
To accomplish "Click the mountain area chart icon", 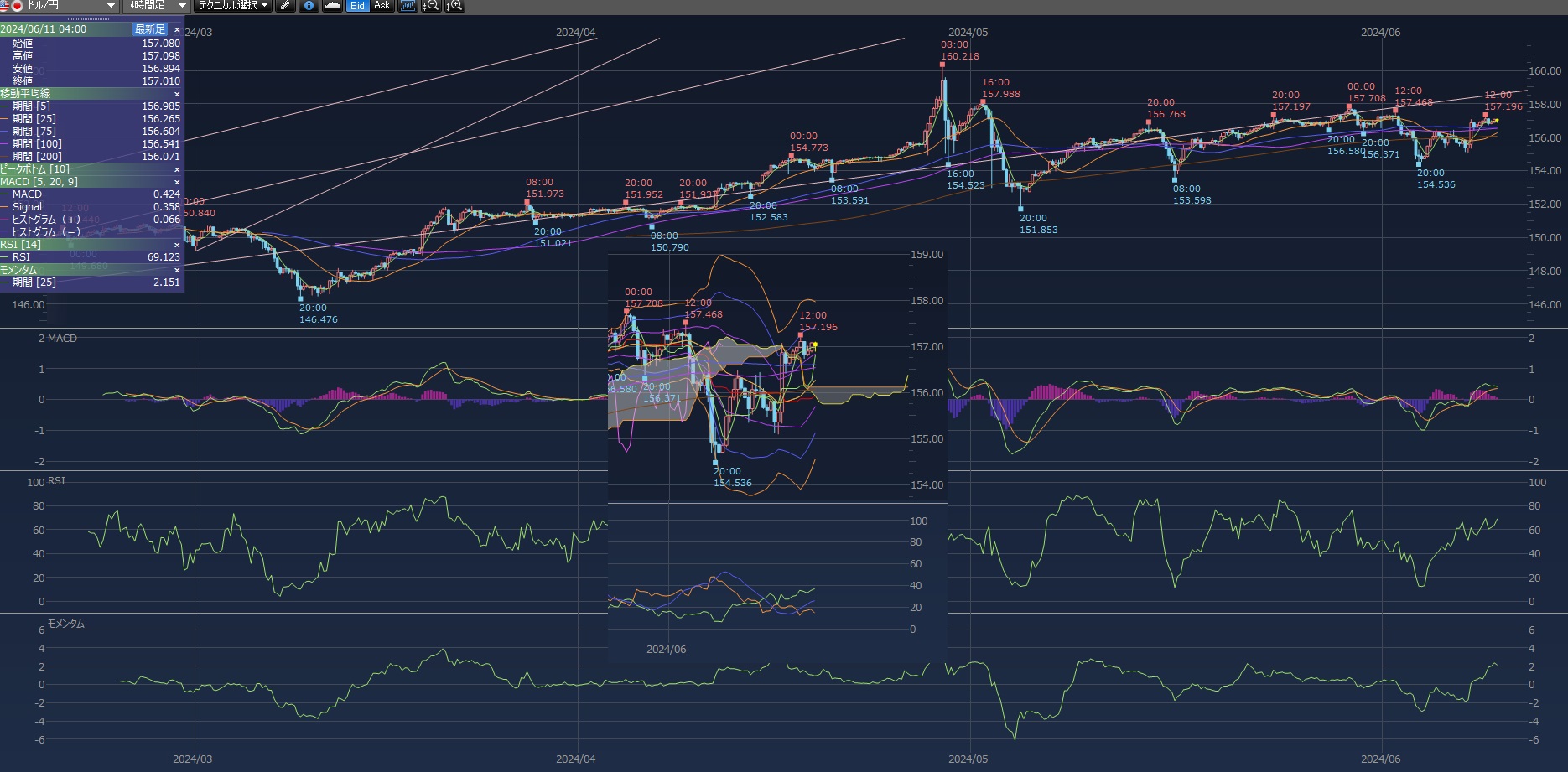I will pyautogui.click(x=332, y=6).
